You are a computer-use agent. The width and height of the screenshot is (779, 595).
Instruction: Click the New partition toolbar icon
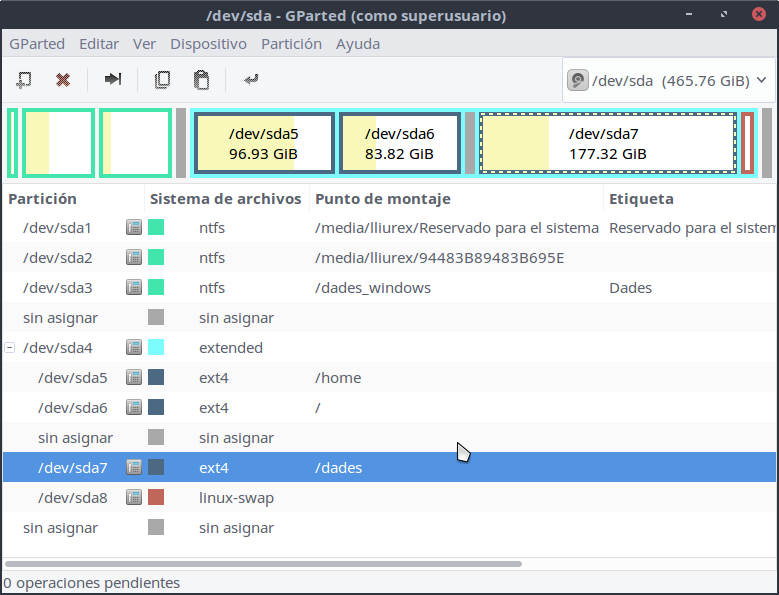coord(24,79)
